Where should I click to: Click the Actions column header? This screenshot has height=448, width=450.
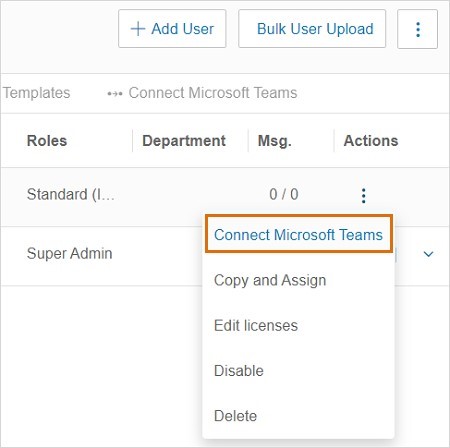pyautogui.click(x=371, y=141)
